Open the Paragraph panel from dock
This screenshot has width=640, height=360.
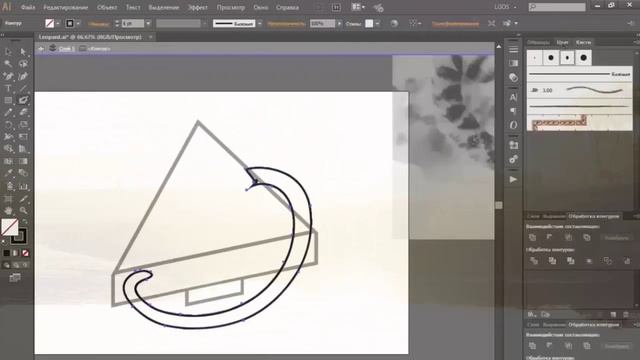point(513,111)
